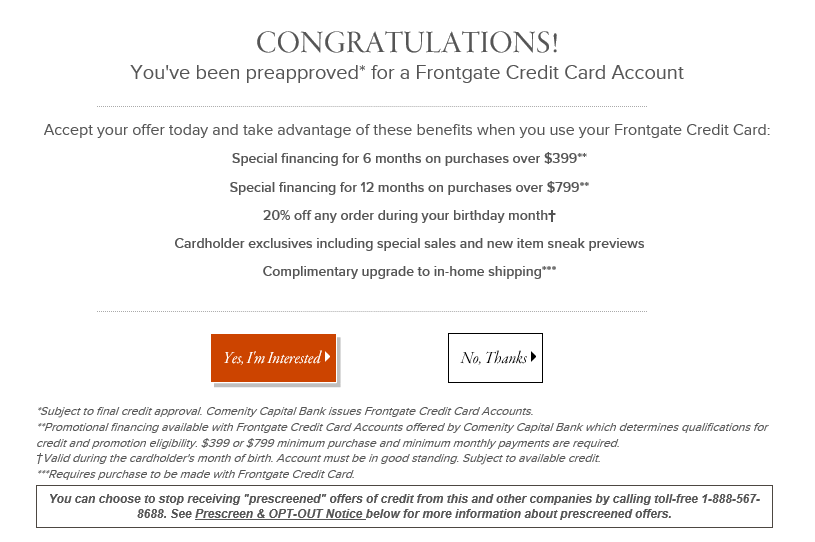Click the complimentary in-home shipping upgrade line
This screenshot has width=815, height=542.
click(x=409, y=271)
